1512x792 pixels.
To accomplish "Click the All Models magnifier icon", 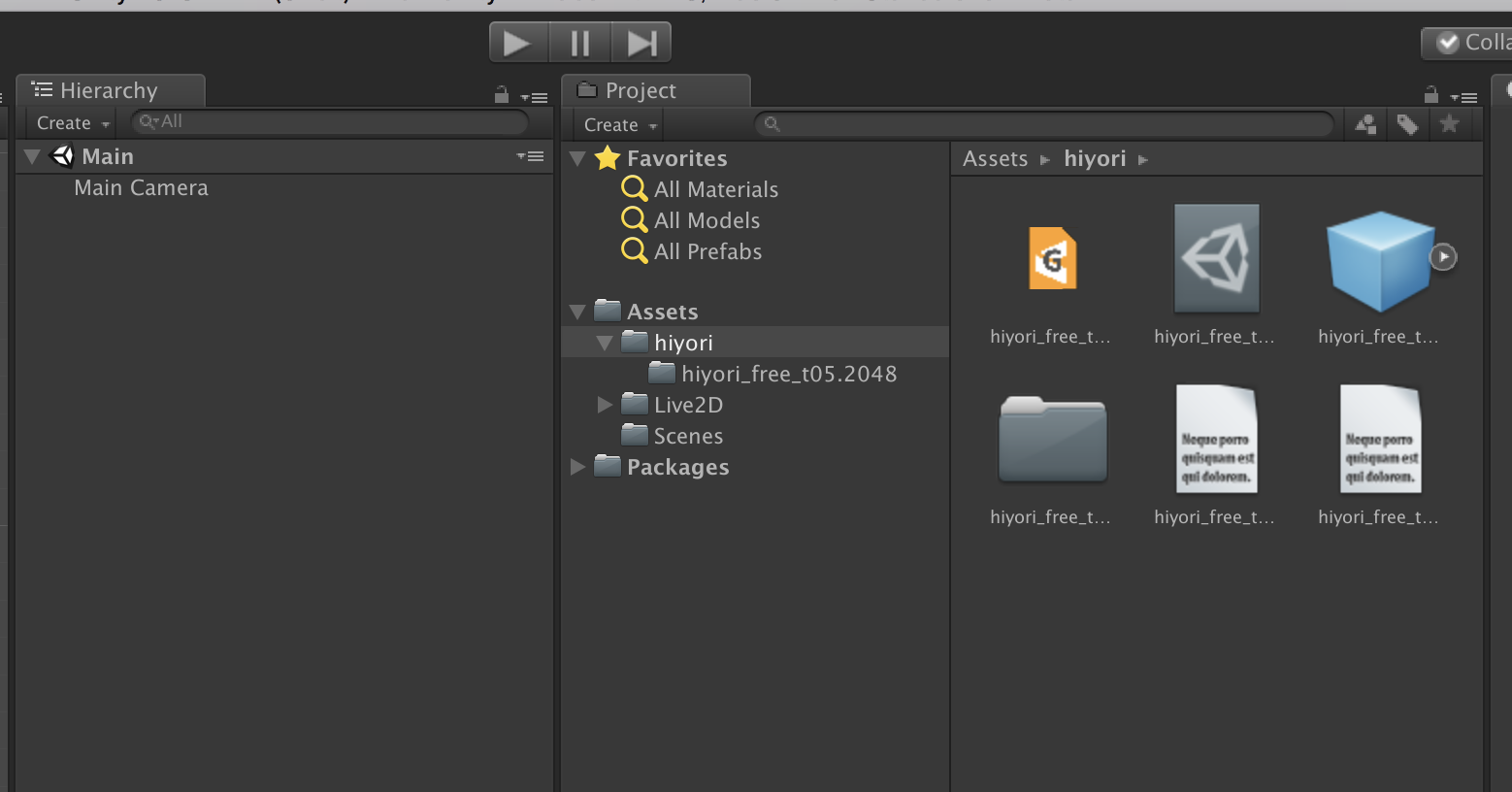I will click(635, 220).
